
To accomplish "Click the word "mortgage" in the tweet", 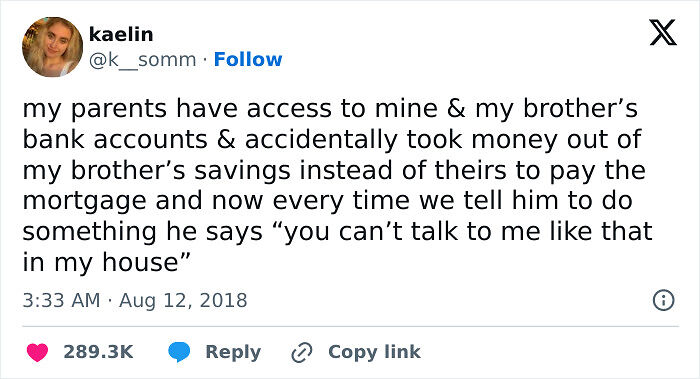I will click(84, 201).
